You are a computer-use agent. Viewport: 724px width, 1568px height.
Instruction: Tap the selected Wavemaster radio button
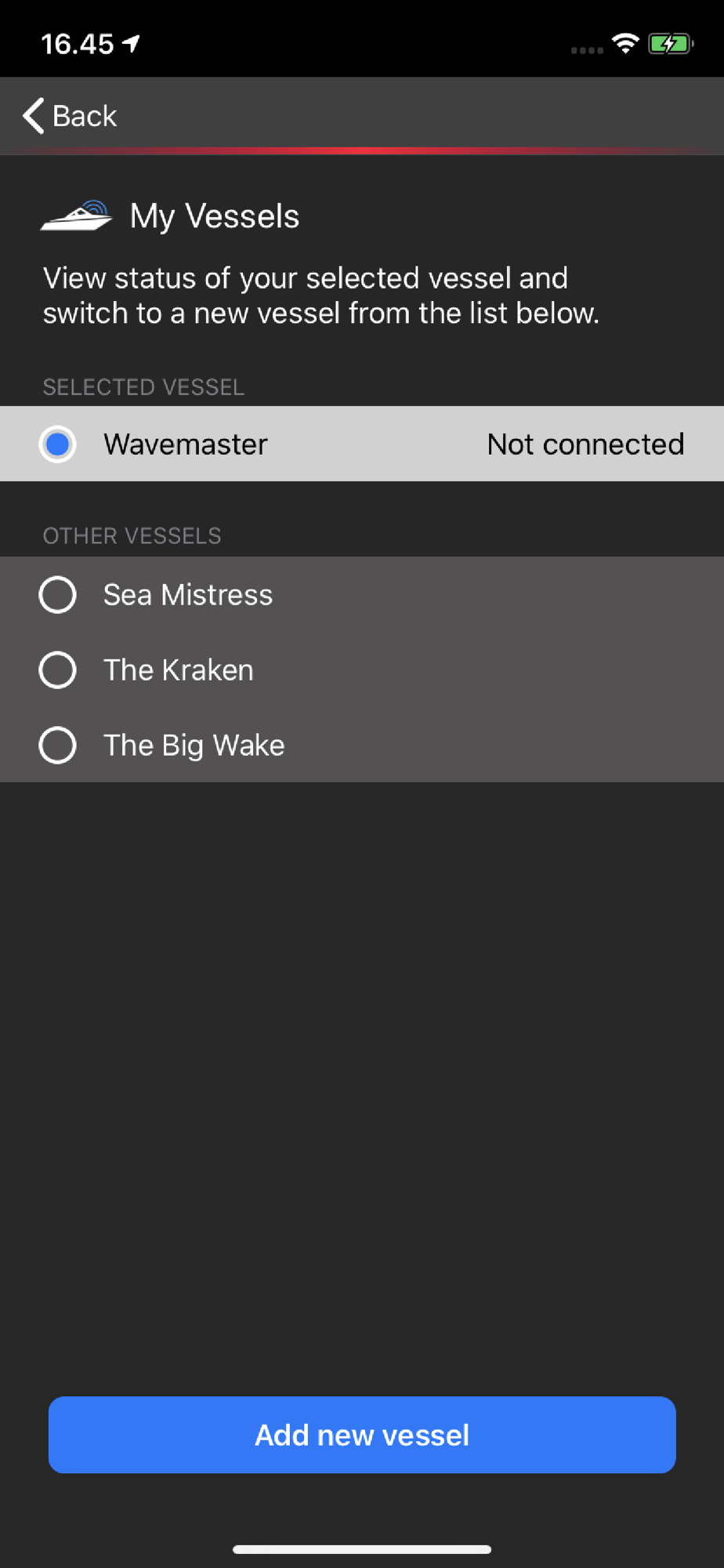click(57, 444)
